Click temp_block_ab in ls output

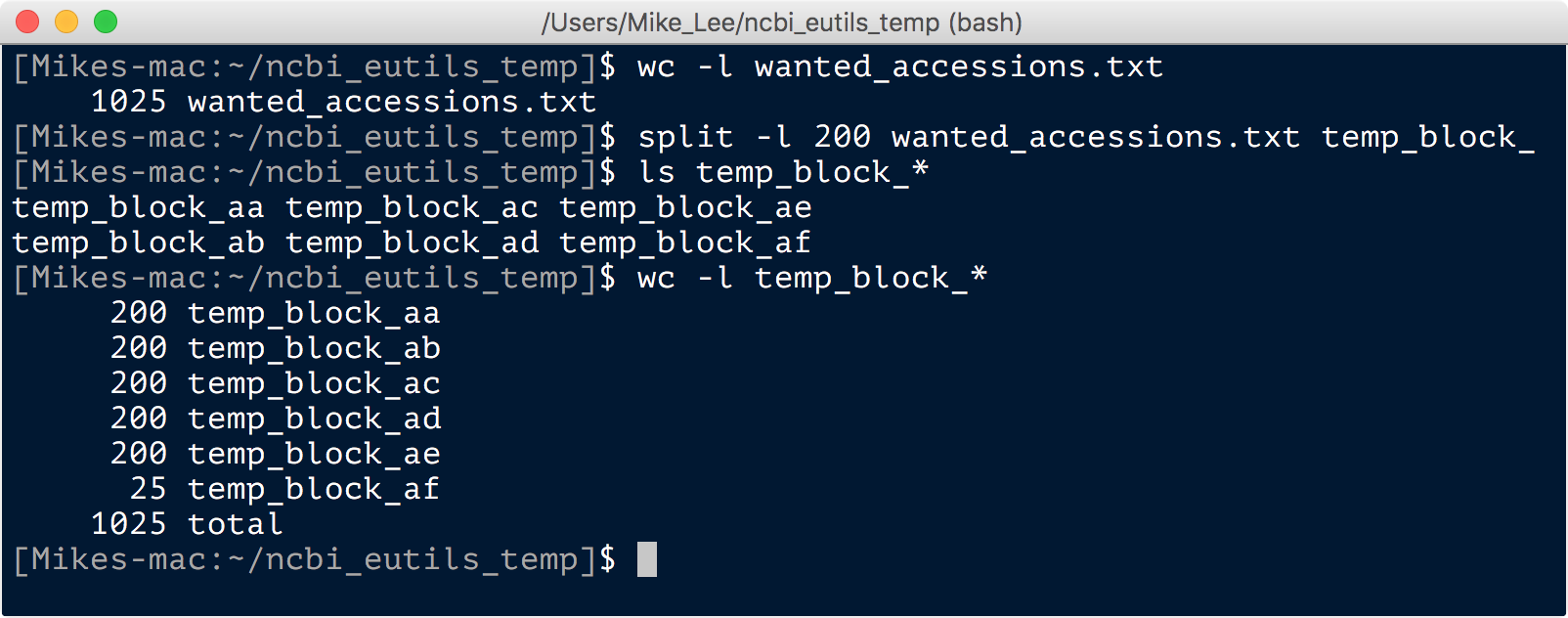pos(138,243)
